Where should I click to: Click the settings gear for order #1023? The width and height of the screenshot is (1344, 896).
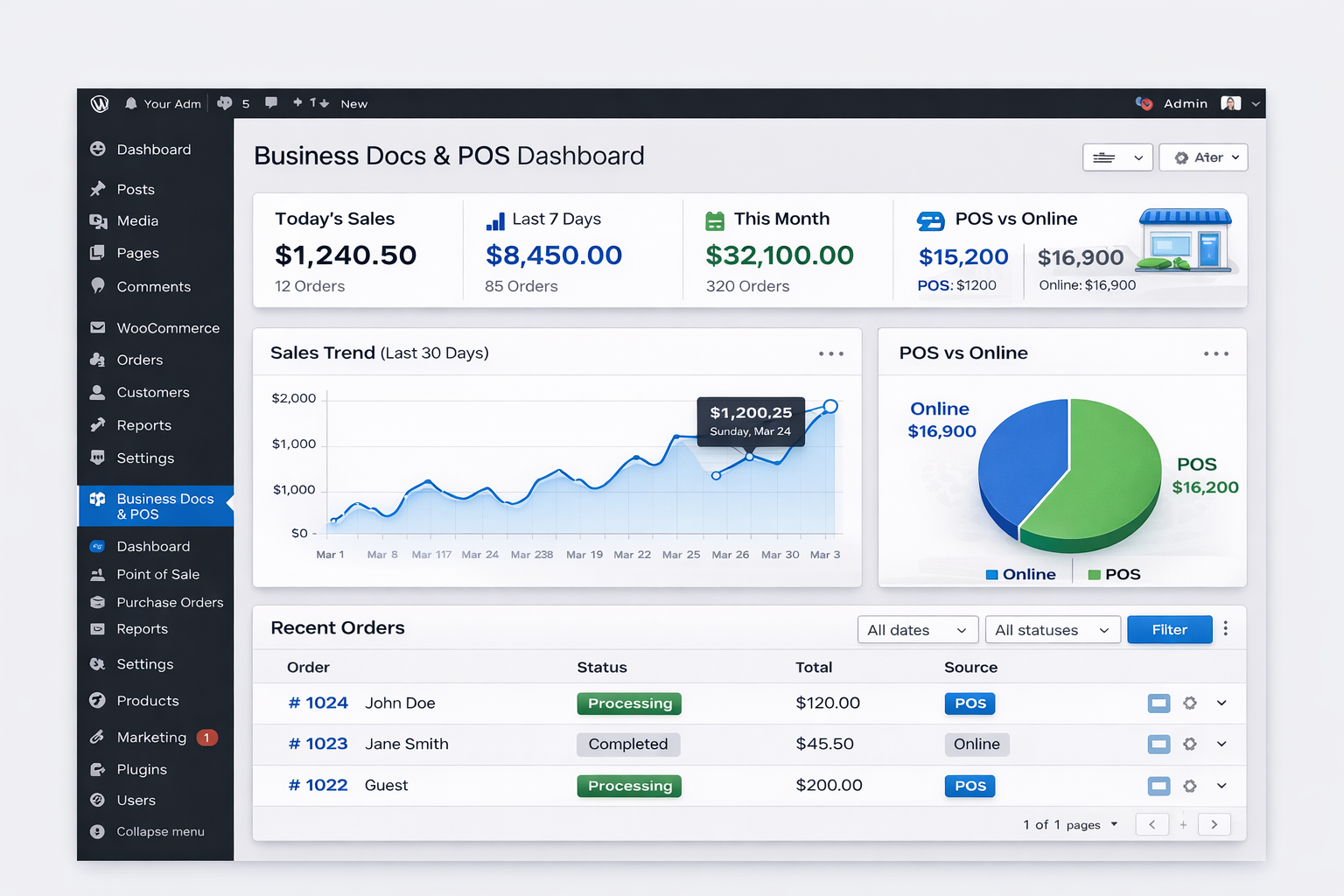pyautogui.click(x=1190, y=744)
